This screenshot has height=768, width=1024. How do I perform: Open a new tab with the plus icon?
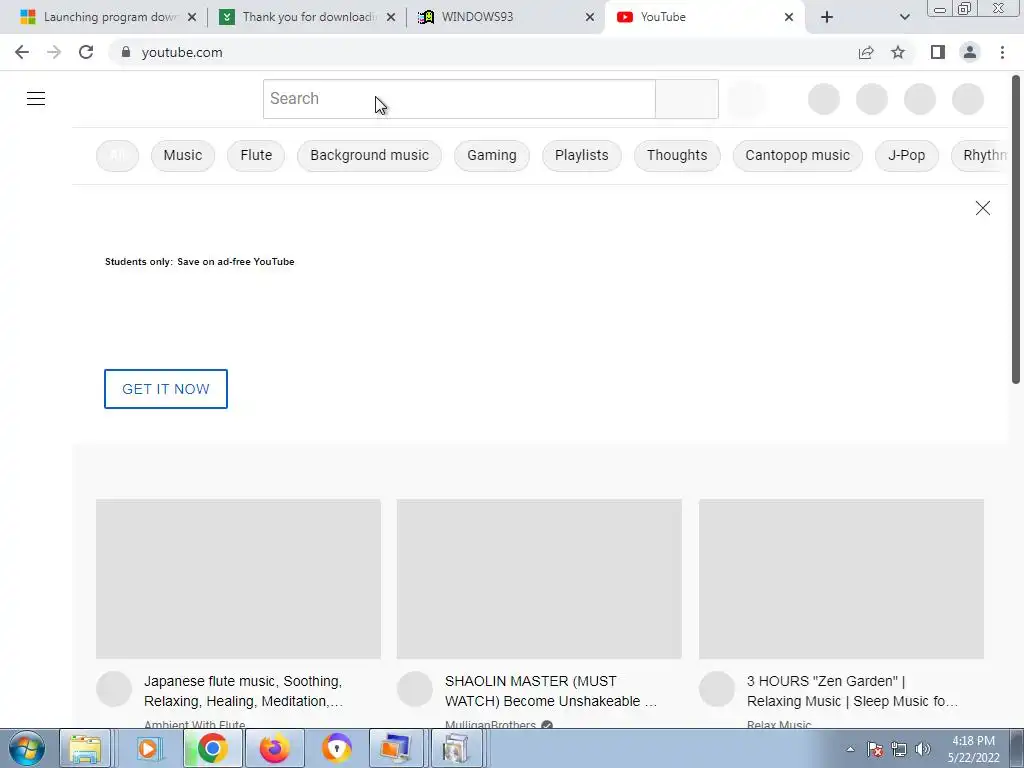(x=827, y=17)
